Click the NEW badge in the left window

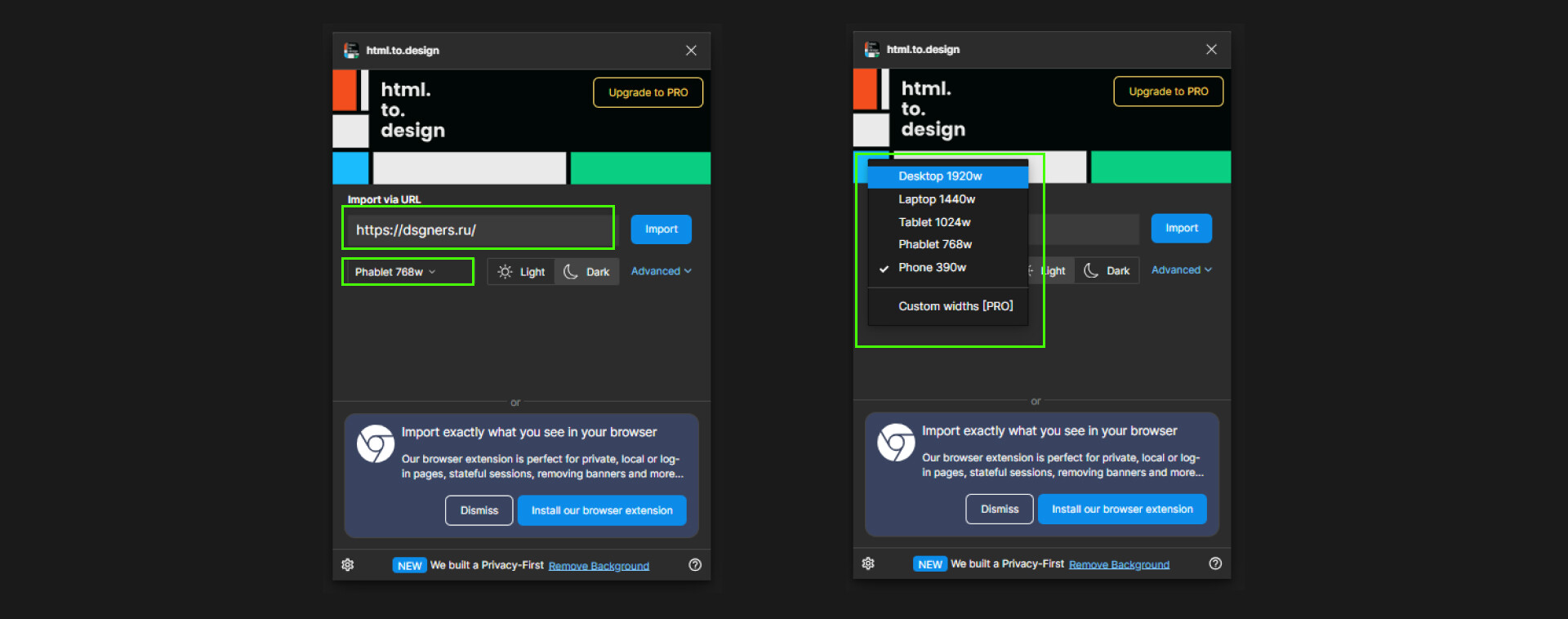[x=410, y=566]
